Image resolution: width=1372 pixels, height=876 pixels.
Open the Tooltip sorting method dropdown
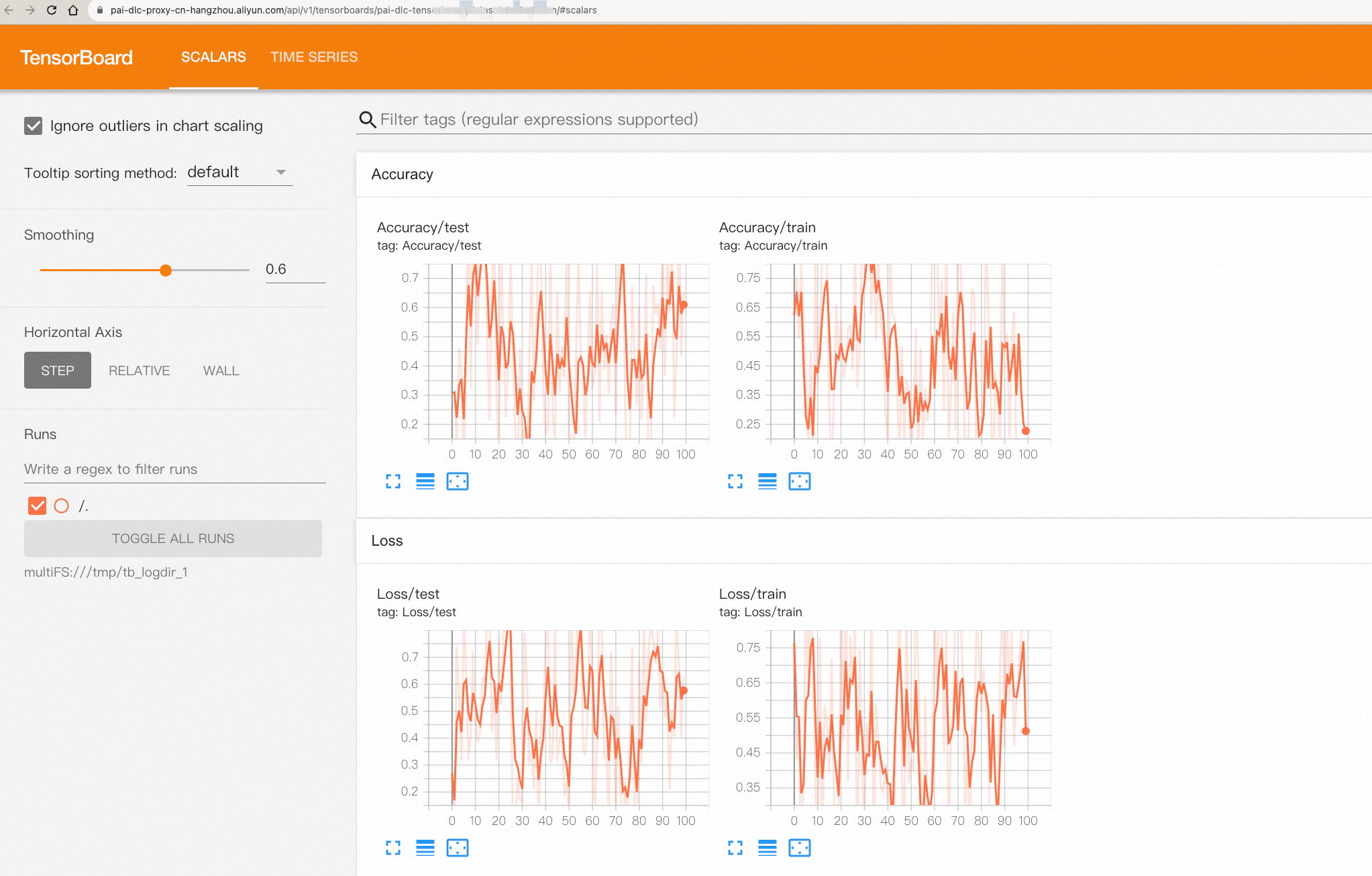240,173
